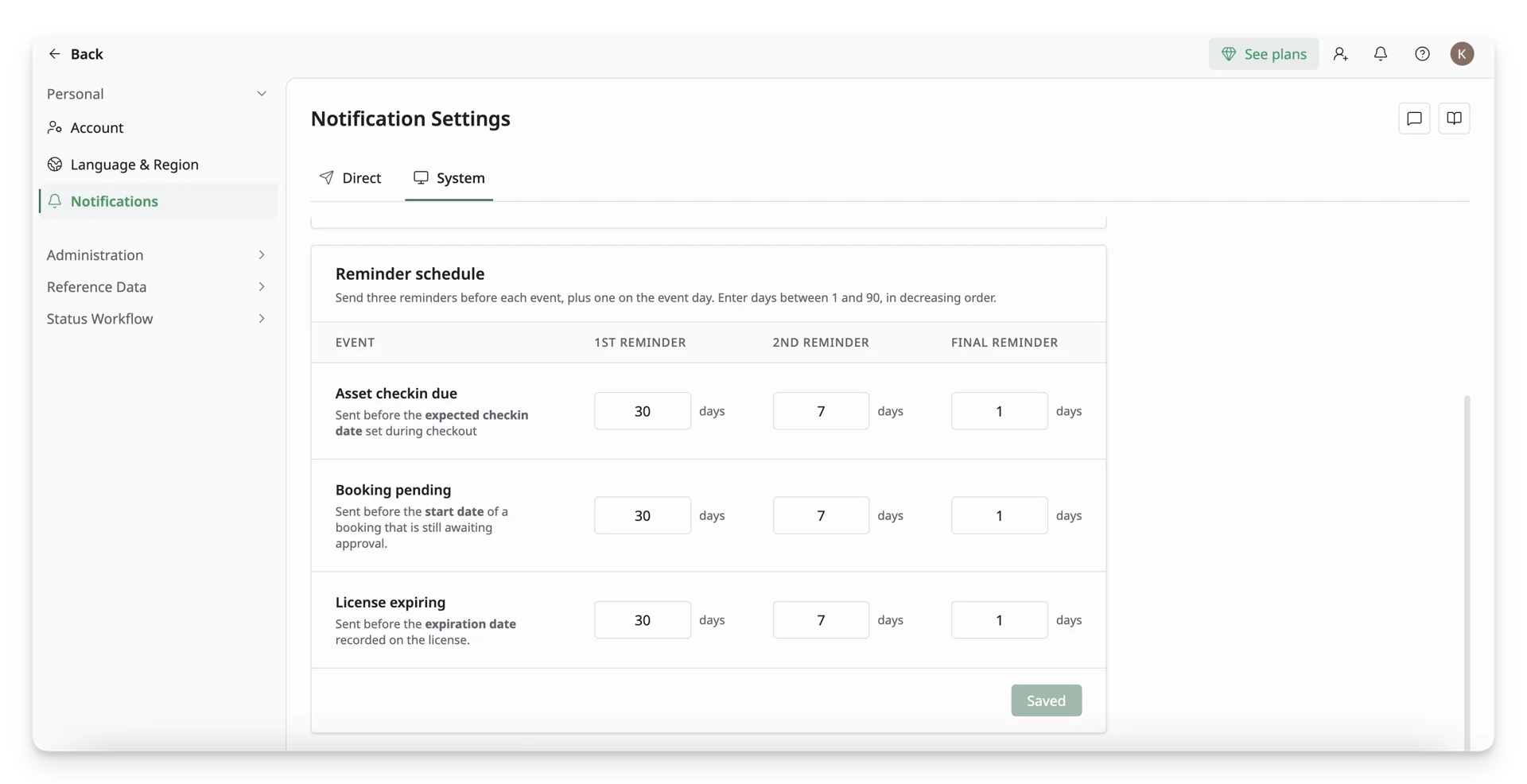Screen dimensions: 1527x784
Task: Click the page vertical scrollbar
Action: tap(1467, 572)
